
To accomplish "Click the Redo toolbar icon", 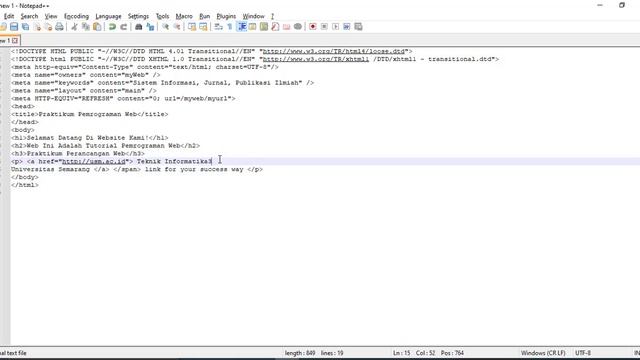I will tap(123, 27).
